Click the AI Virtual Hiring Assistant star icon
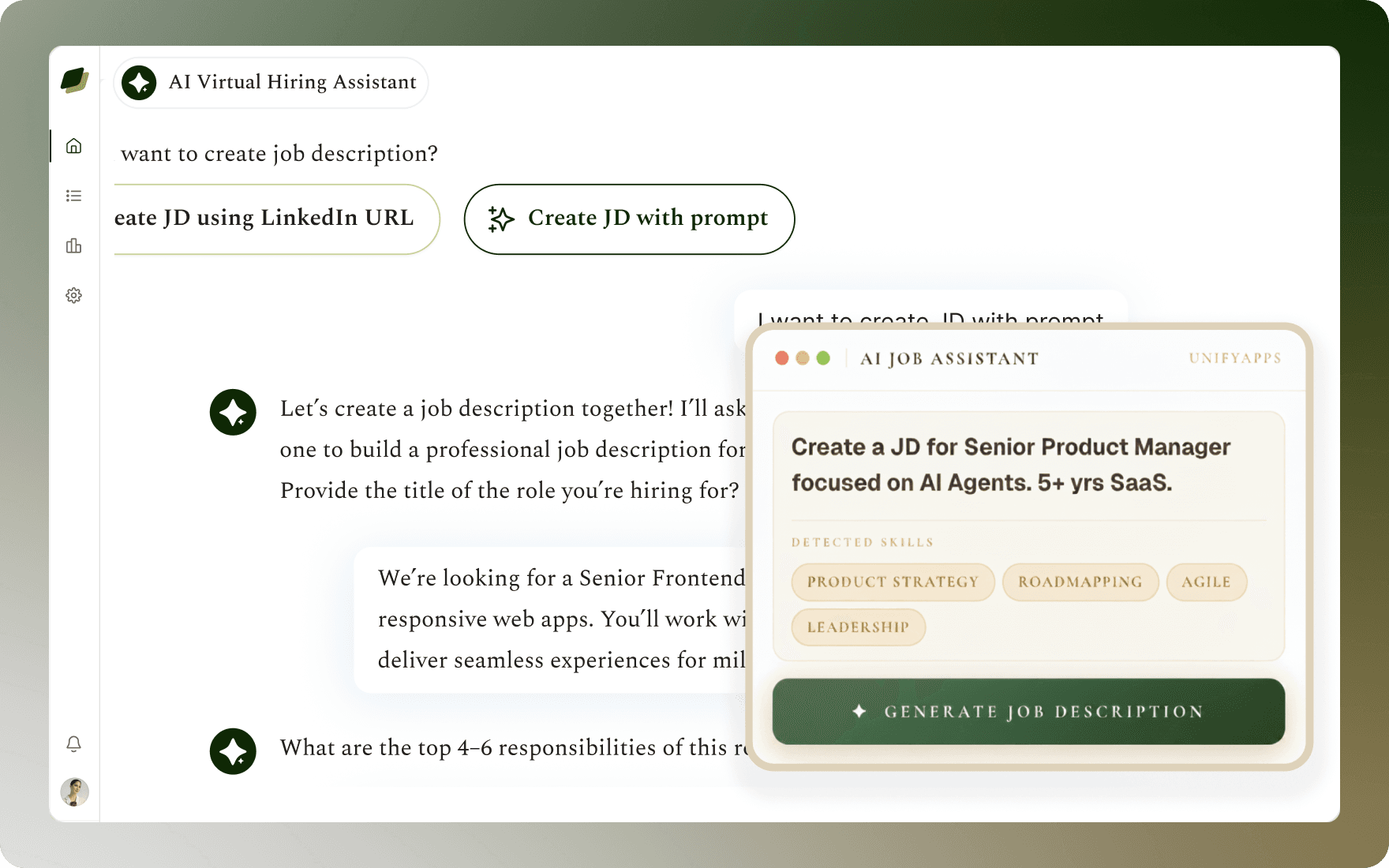 click(x=140, y=82)
